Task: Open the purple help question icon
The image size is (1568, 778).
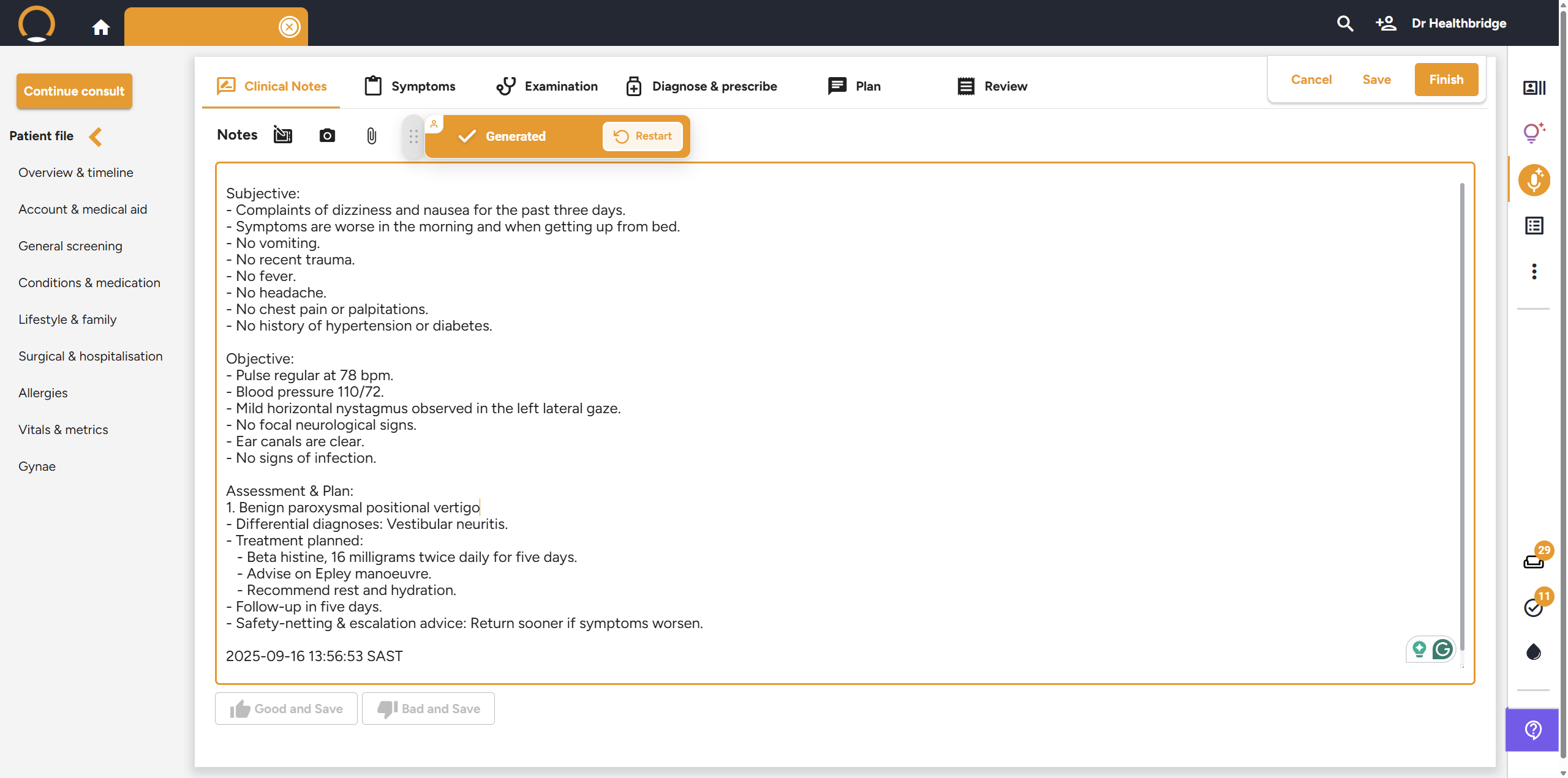Action: click(1533, 730)
